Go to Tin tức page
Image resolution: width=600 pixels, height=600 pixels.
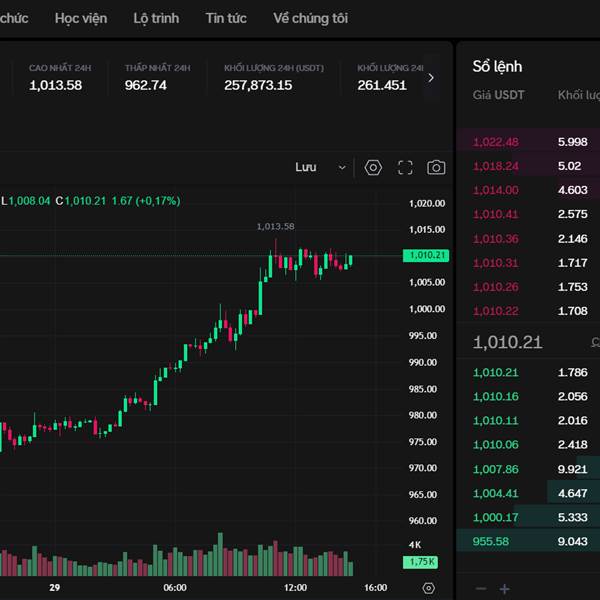[x=226, y=18]
